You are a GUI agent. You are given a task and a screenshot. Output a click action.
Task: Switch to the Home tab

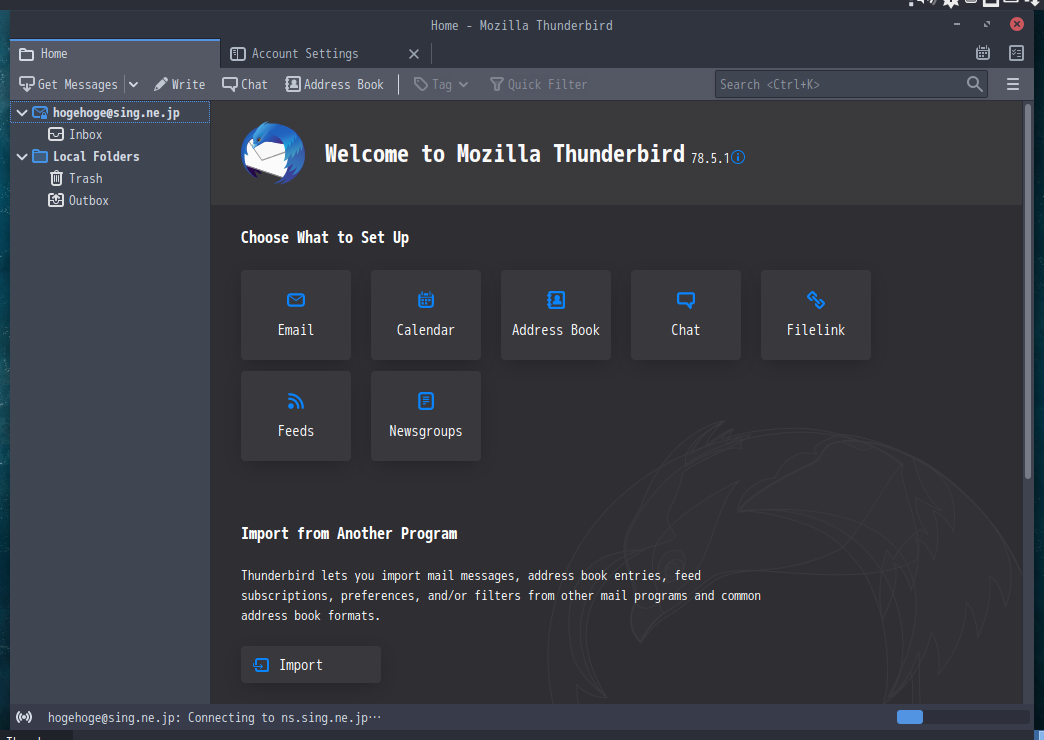(115, 54)
